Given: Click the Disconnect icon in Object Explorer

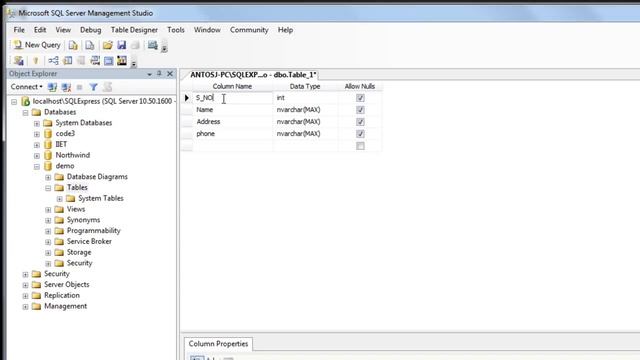Looking at the screenshot, I should (x=66, y=87).
